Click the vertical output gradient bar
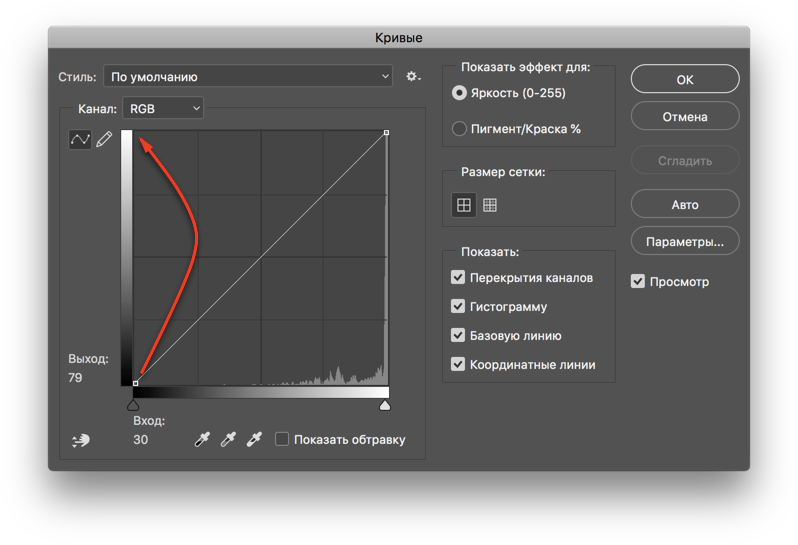Screen dimensions: 798x545 point(126,257)
